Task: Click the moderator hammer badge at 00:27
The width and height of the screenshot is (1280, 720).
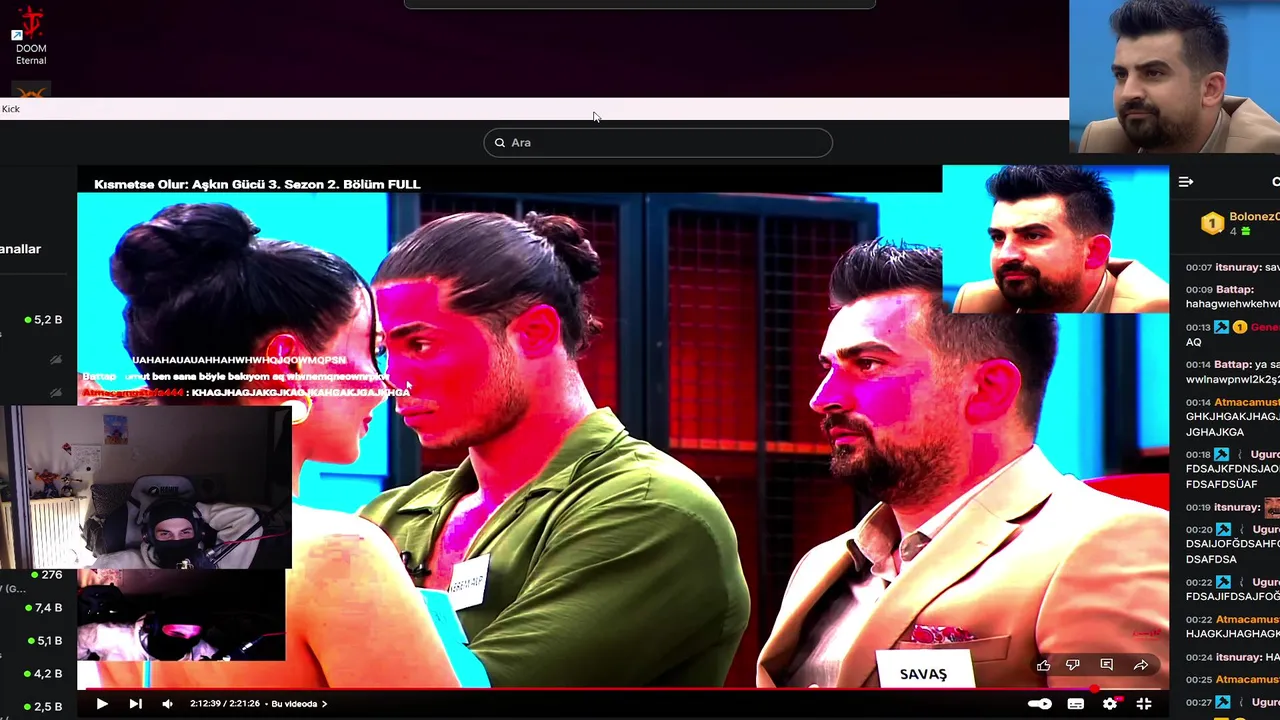Action: click(1222, 703)
